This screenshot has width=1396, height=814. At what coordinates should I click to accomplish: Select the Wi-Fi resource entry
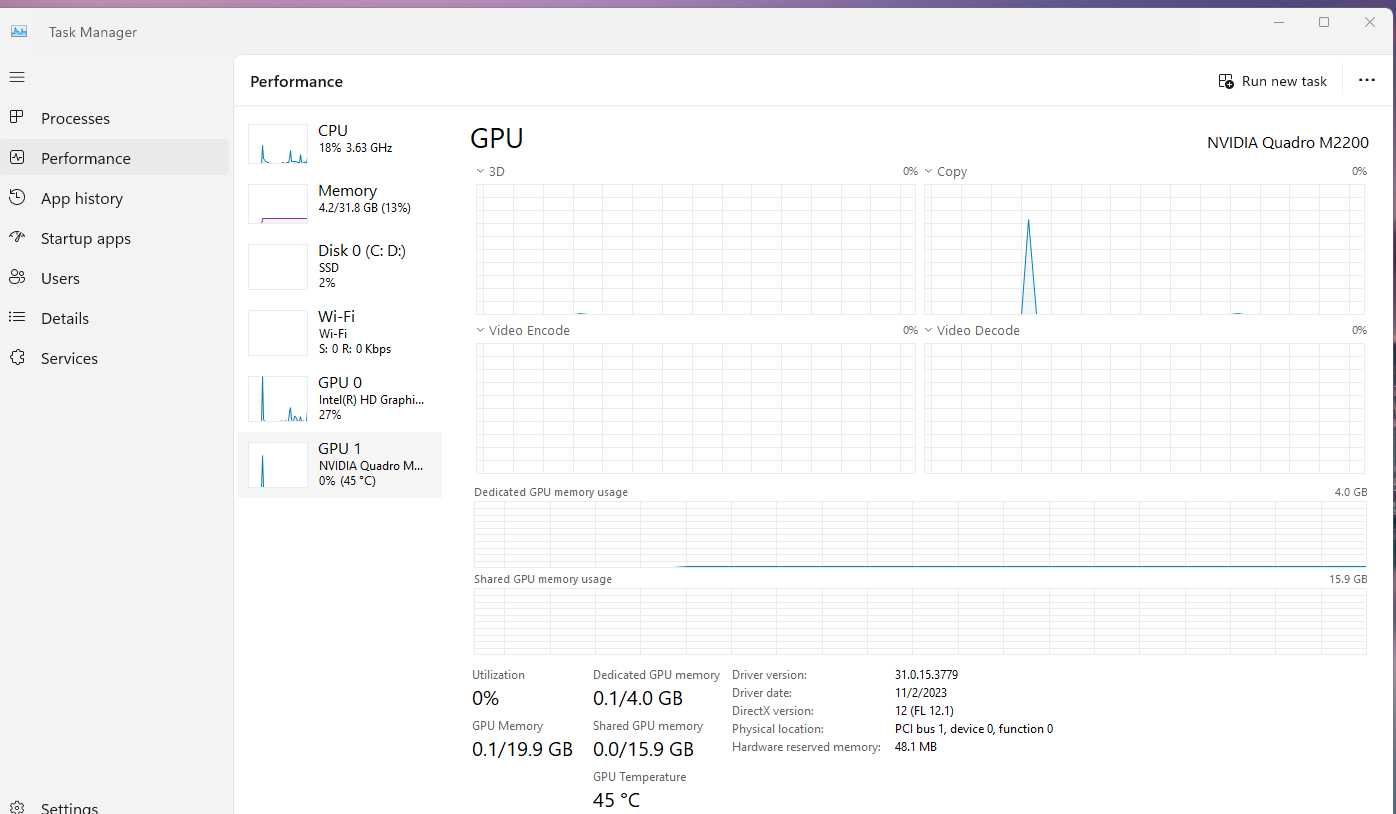click(339, 333)
